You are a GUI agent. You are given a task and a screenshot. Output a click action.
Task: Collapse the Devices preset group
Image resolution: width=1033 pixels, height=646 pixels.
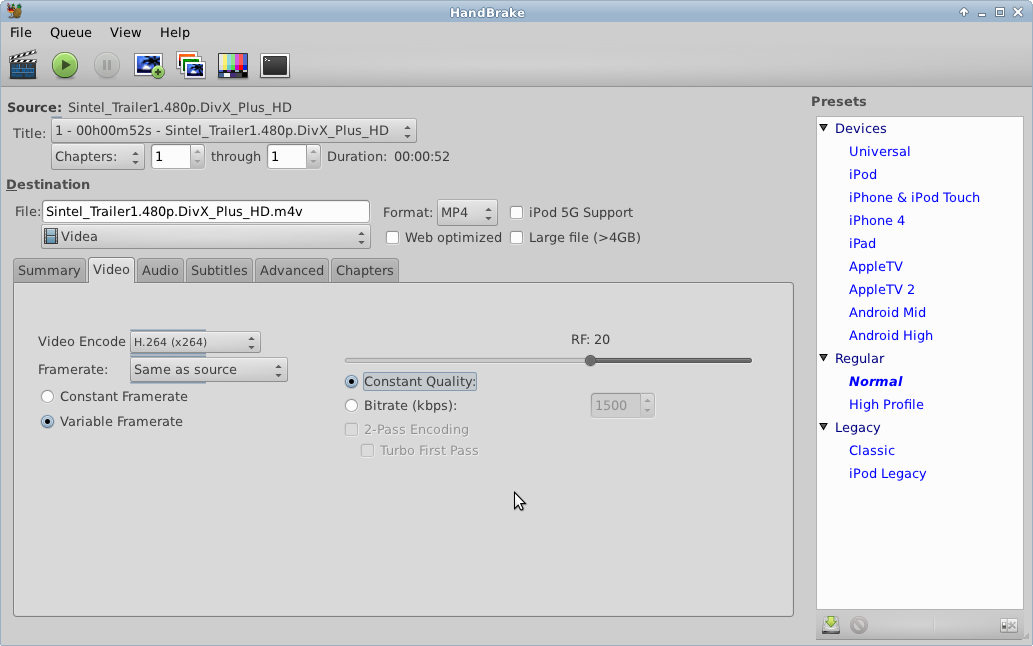click(x=824, y=128)
